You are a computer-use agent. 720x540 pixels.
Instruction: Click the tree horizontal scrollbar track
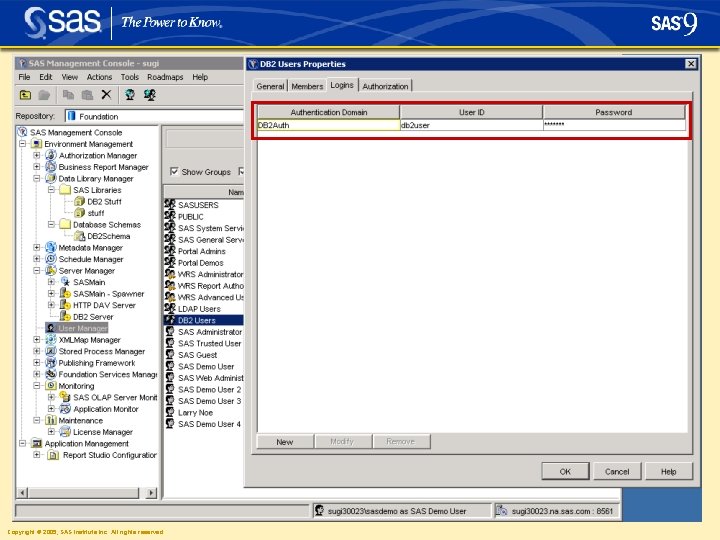tap(83, 493)
